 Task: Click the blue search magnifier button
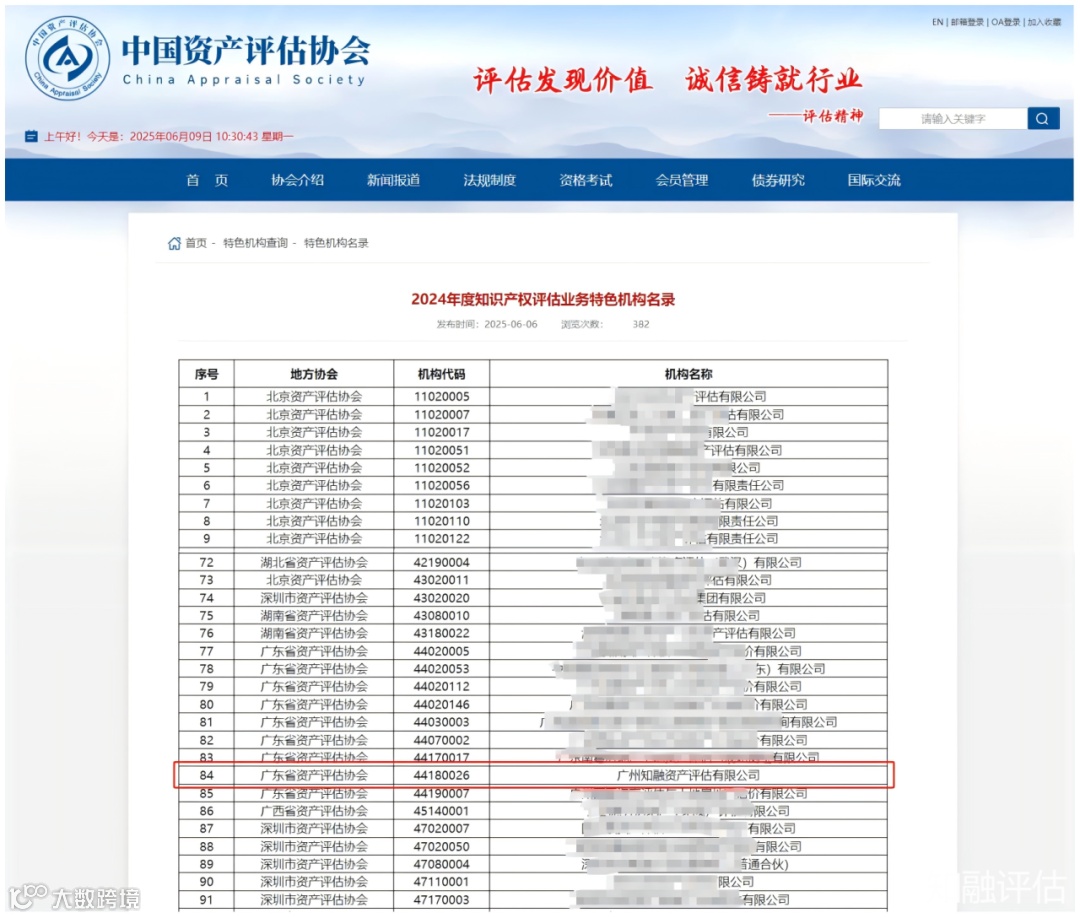(x=1043, y=118)
